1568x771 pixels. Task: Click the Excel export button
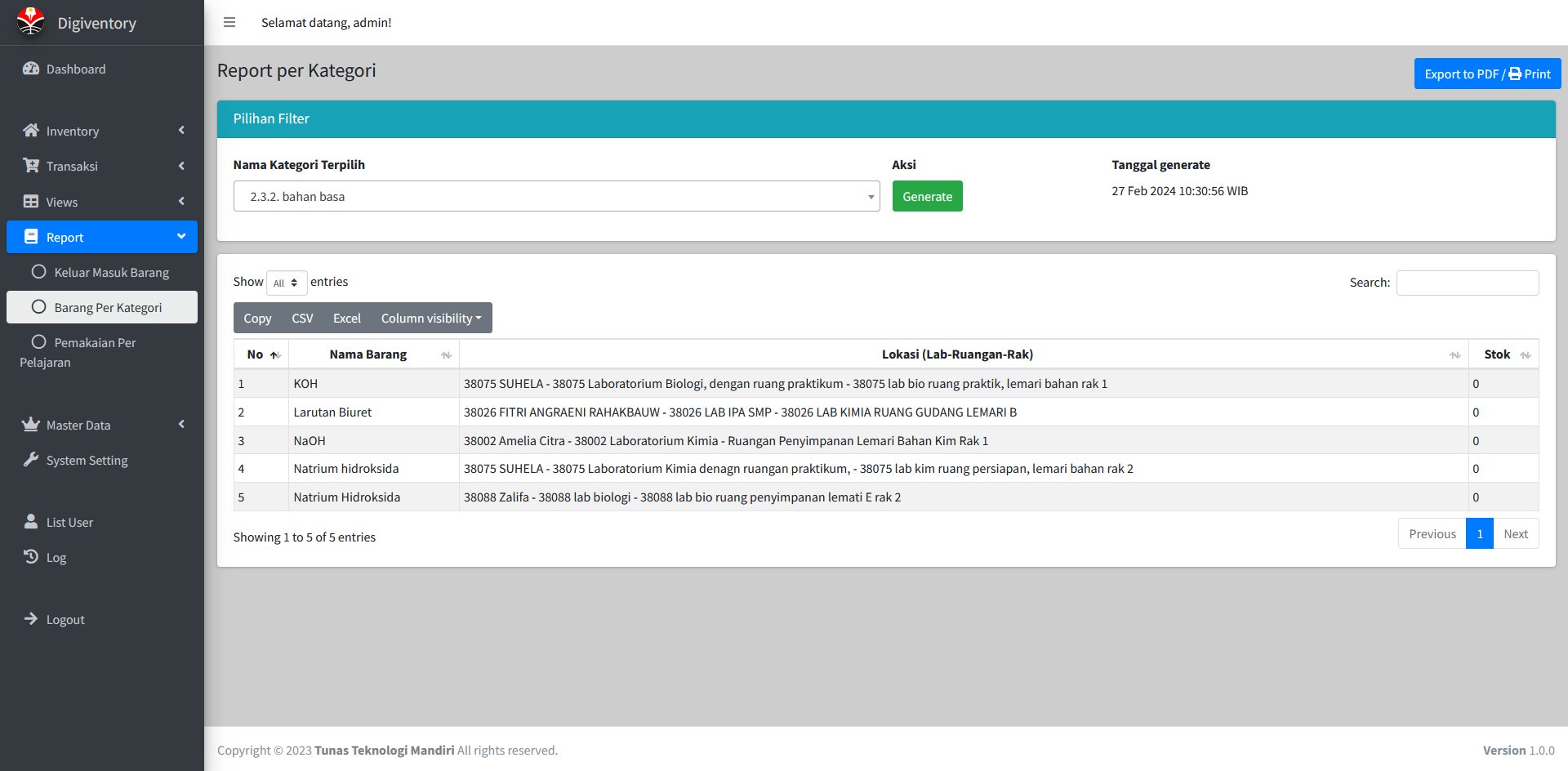coord(346,318)
